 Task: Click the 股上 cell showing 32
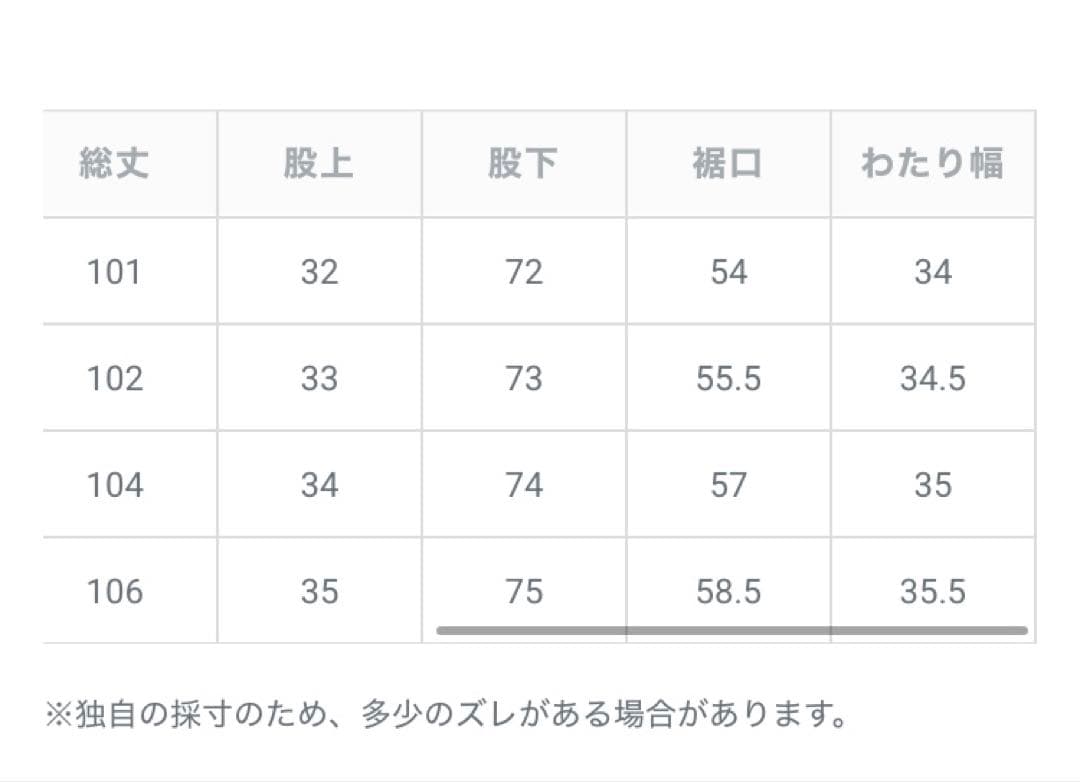coord(319,271)
